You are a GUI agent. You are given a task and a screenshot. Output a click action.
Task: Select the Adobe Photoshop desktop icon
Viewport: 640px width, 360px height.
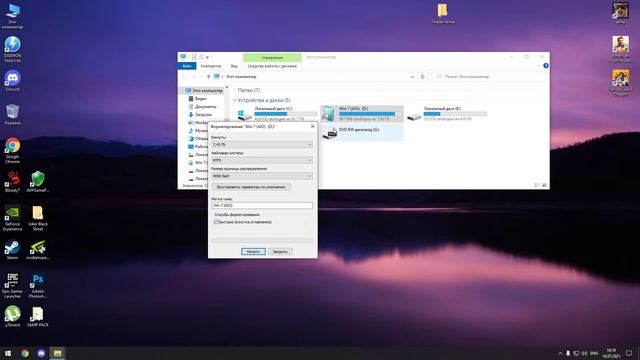tap(38, 285)
